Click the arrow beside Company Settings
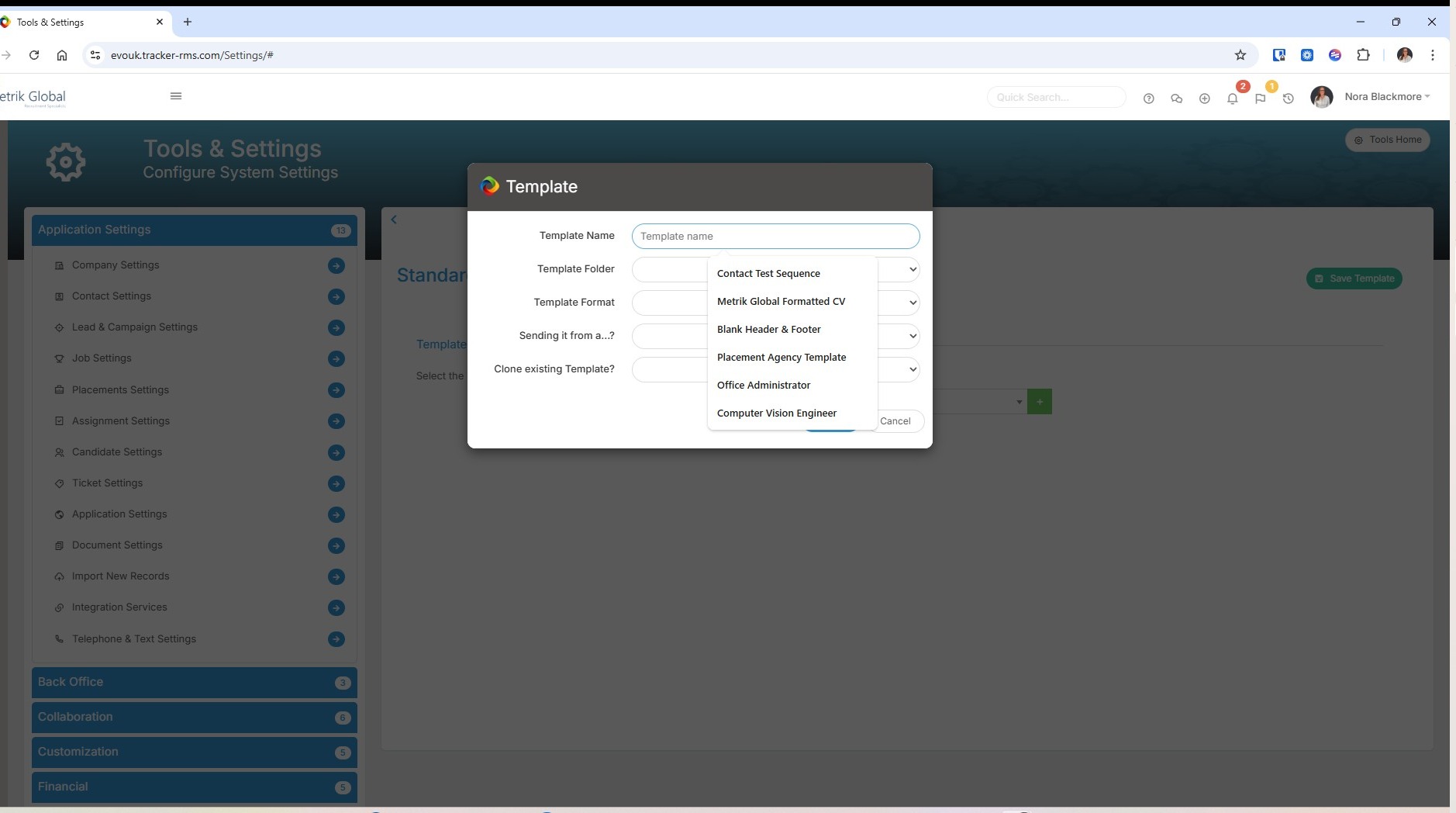The width and height of the screenshot is (1456, 813). [336, 265]
